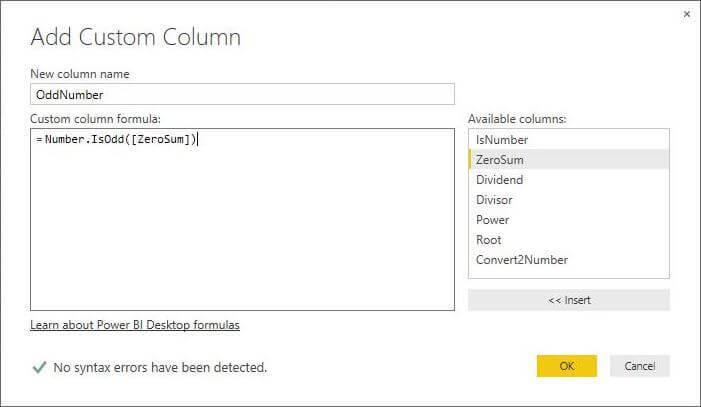The height and width of the screenshot is (407, 701).
Task: Click the 'New column name' label
Action: coord(80,74)
